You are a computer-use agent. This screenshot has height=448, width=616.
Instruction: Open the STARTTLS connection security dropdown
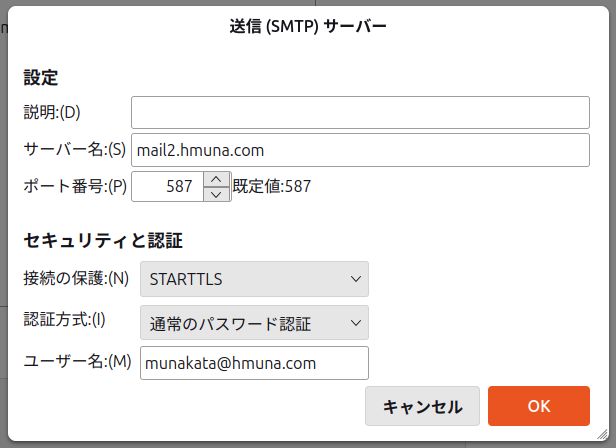pos(255,279)
